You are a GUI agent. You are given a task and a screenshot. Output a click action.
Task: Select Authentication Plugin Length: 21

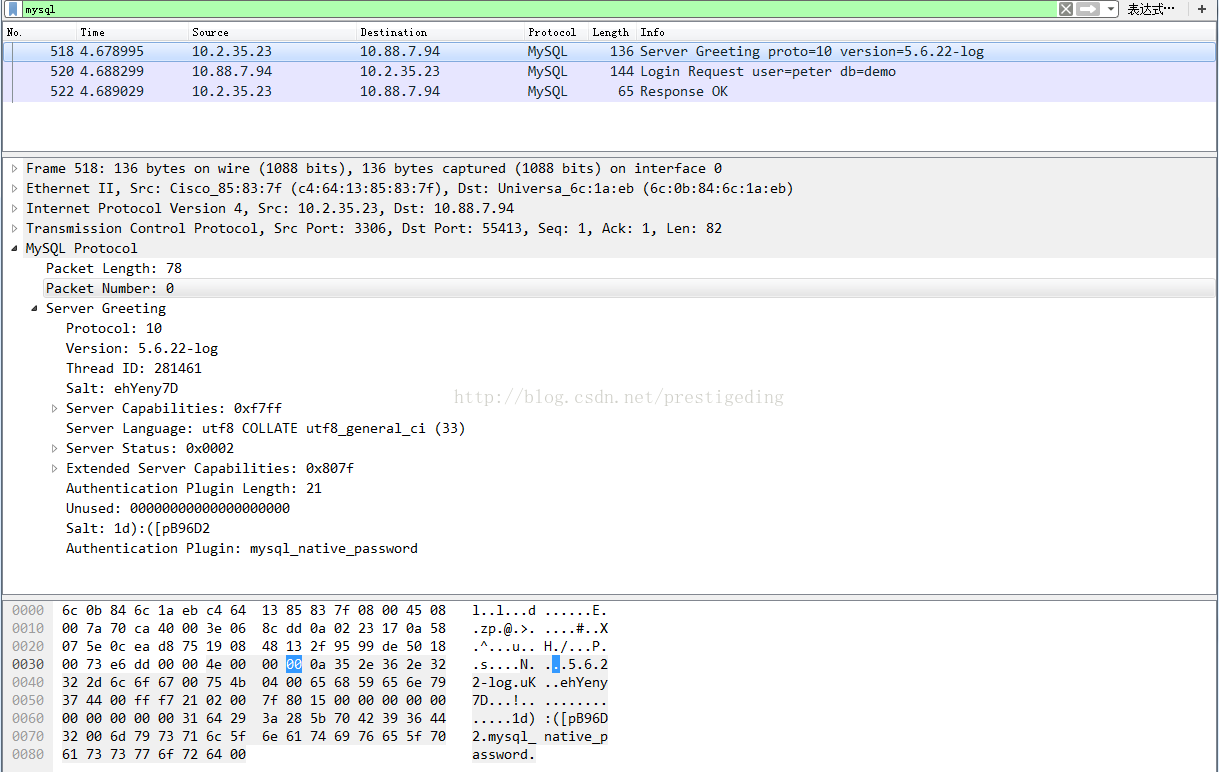[194, 488]
